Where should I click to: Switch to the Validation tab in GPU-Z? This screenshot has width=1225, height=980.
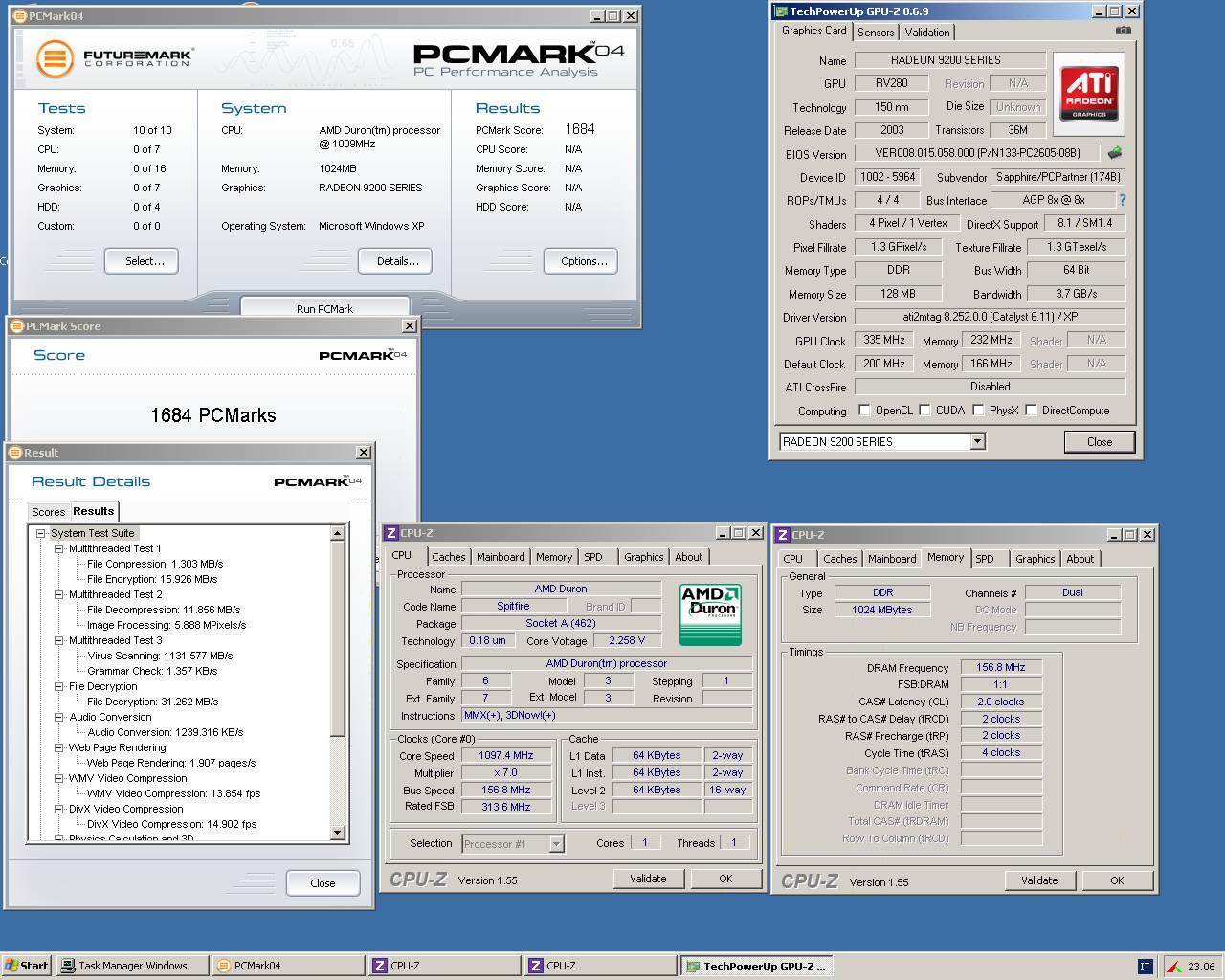927,33
